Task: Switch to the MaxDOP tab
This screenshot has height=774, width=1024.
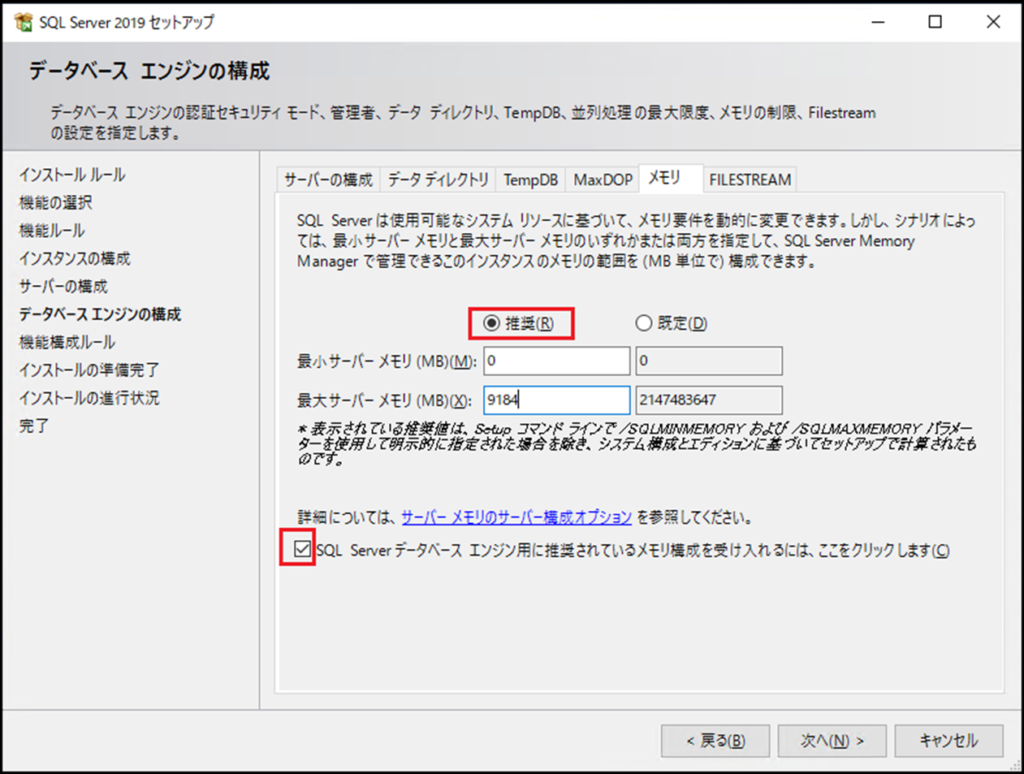Action: [603, 180]
